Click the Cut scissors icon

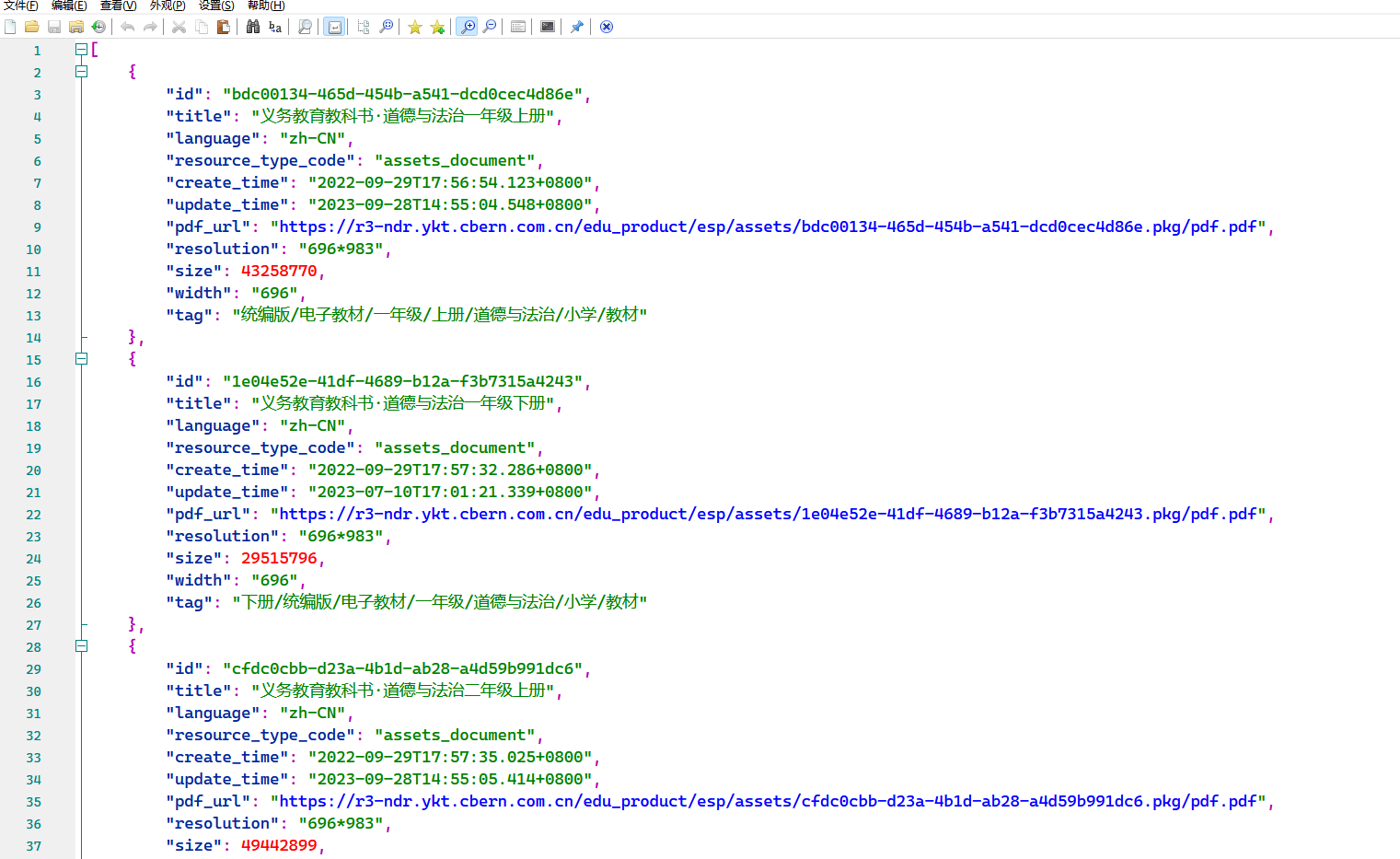point(179,27)
